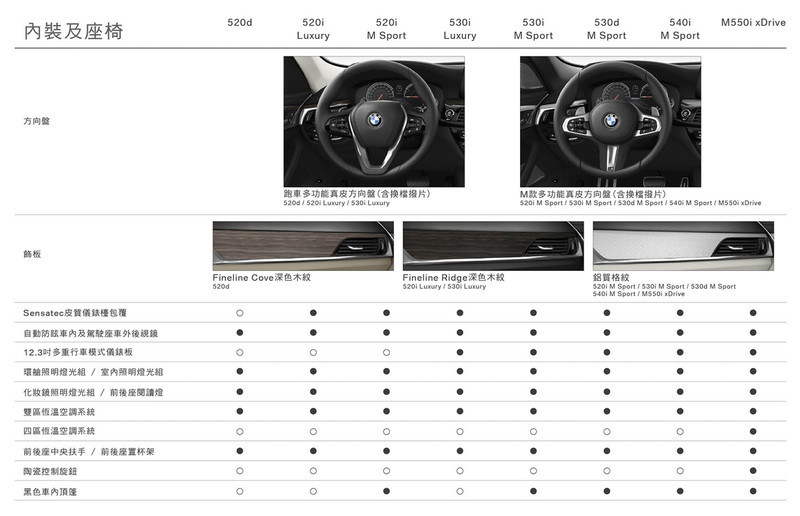Select the 530i Luxury column header

460,29
